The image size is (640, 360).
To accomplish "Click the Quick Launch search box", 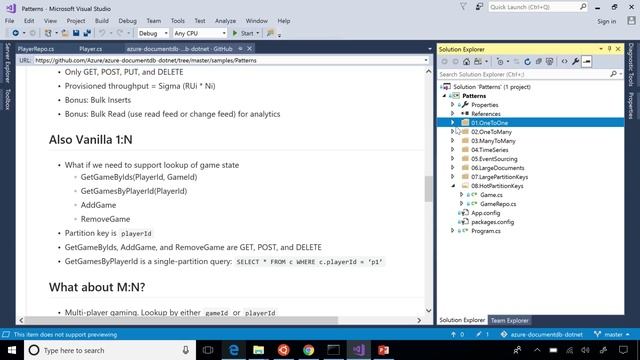I will (x=538, y=7).
